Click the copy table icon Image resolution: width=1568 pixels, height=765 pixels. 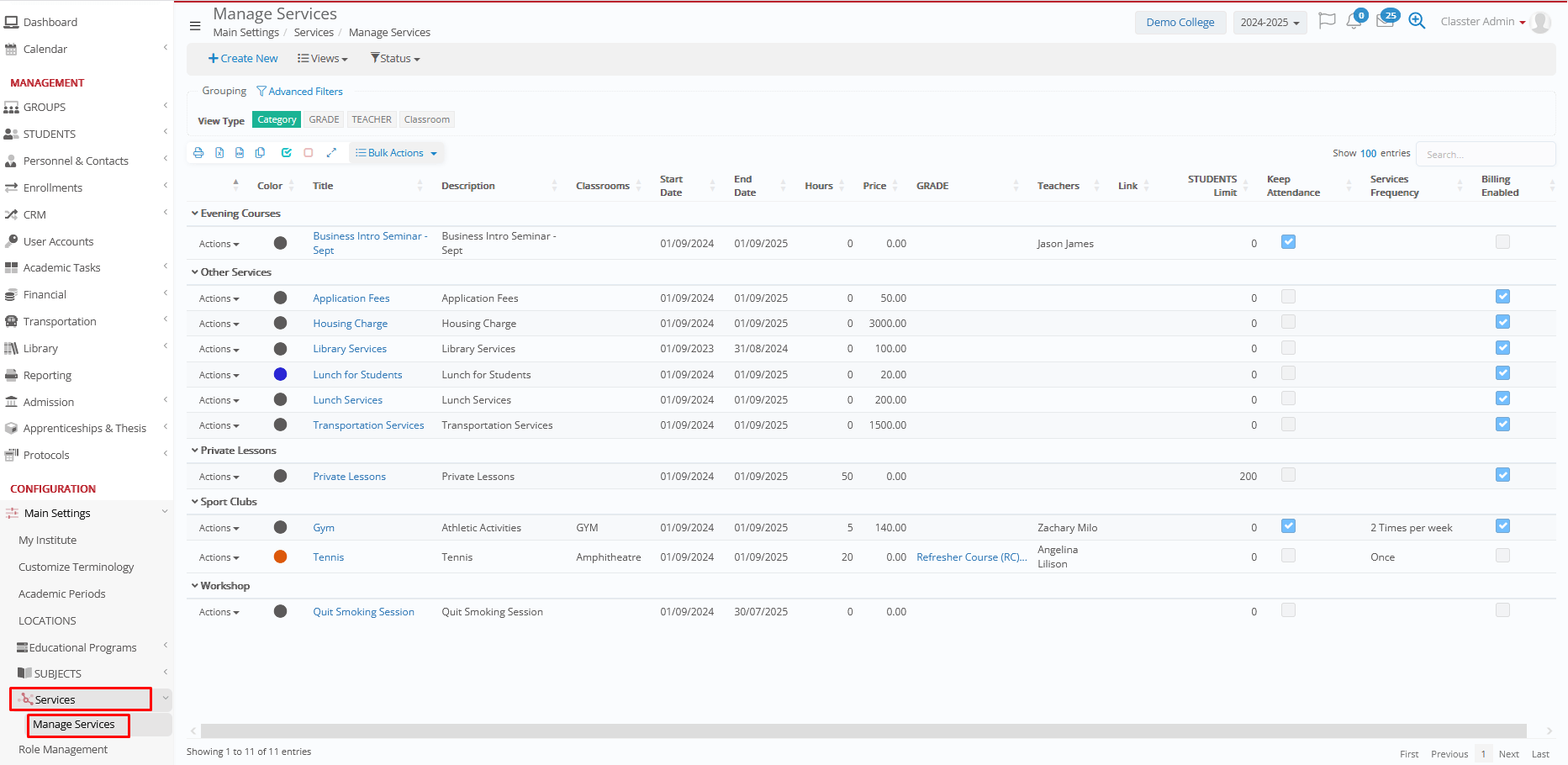[x=261, y=153]
